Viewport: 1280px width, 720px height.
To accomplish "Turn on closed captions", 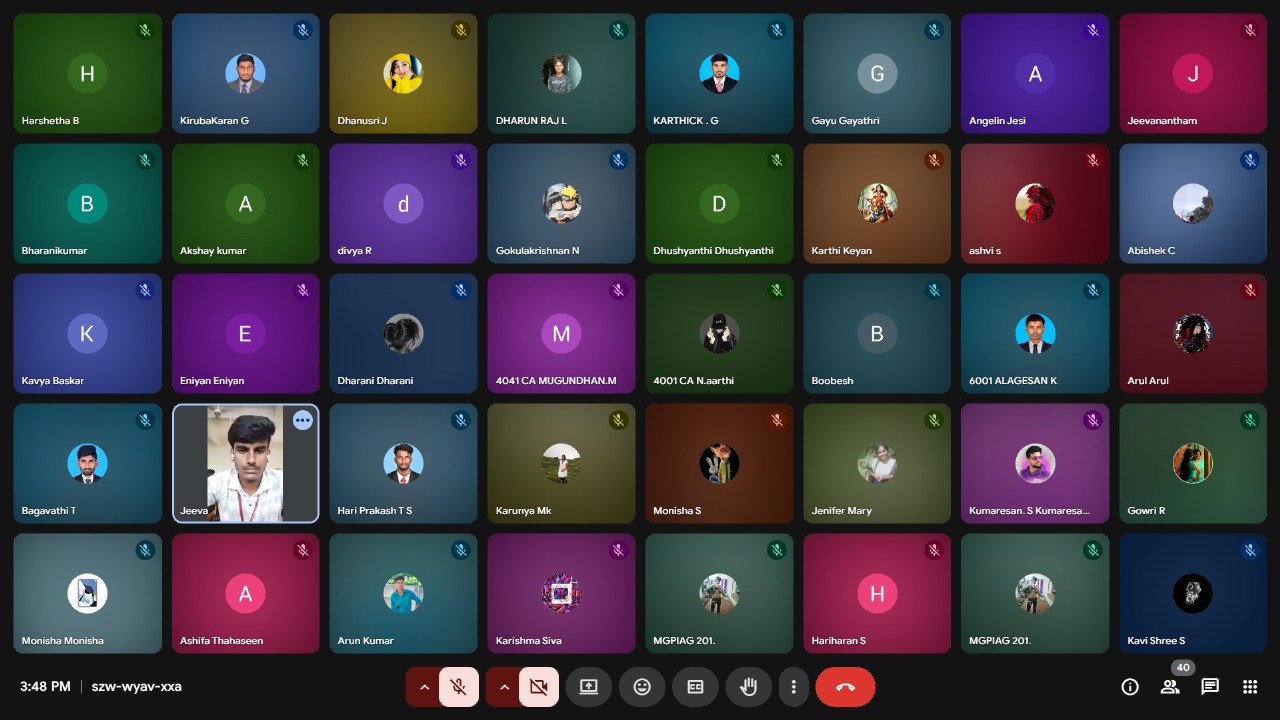I will pyautogui.click(x=695, y=687).
